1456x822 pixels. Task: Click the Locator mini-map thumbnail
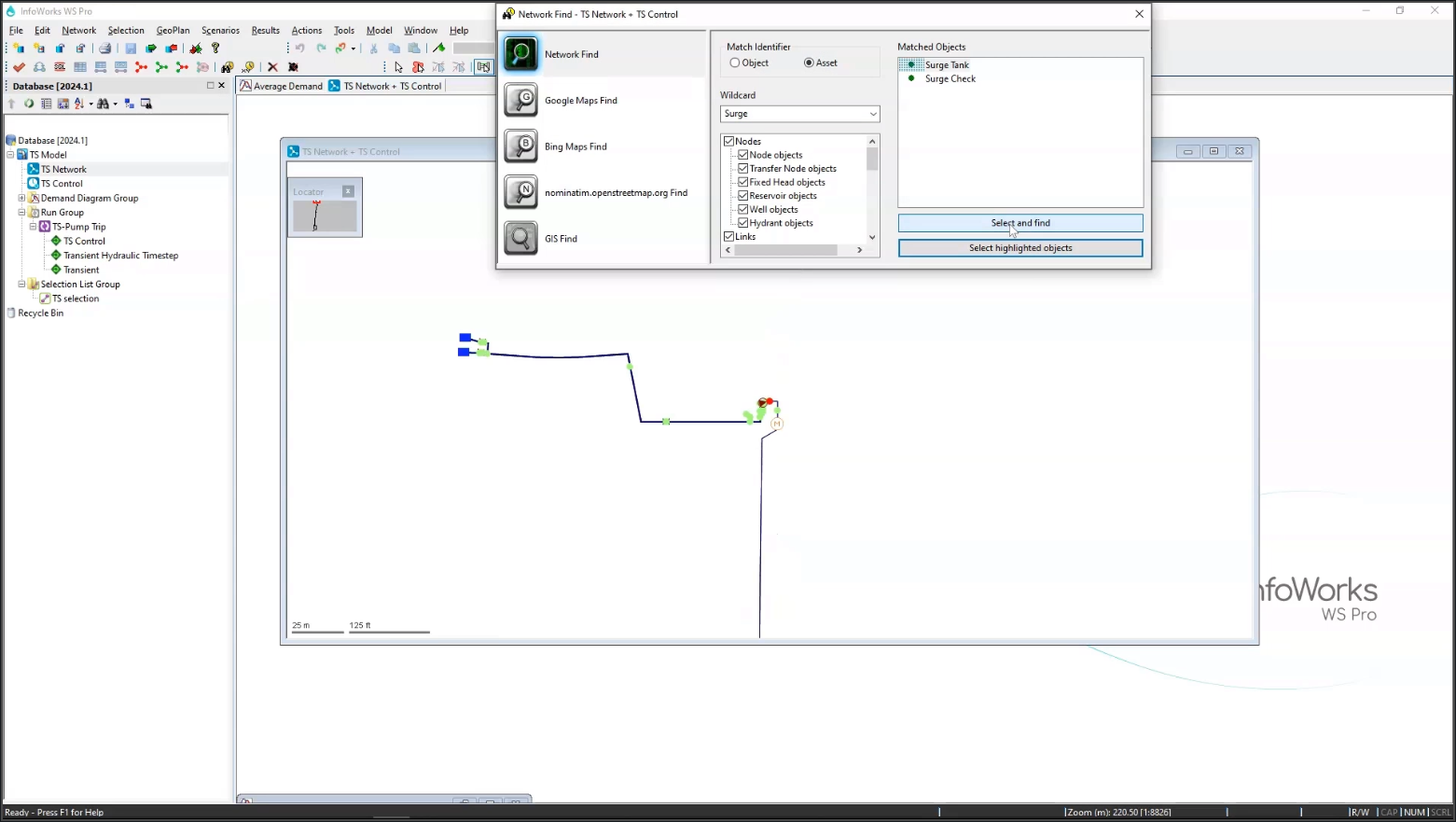[325, 216]
